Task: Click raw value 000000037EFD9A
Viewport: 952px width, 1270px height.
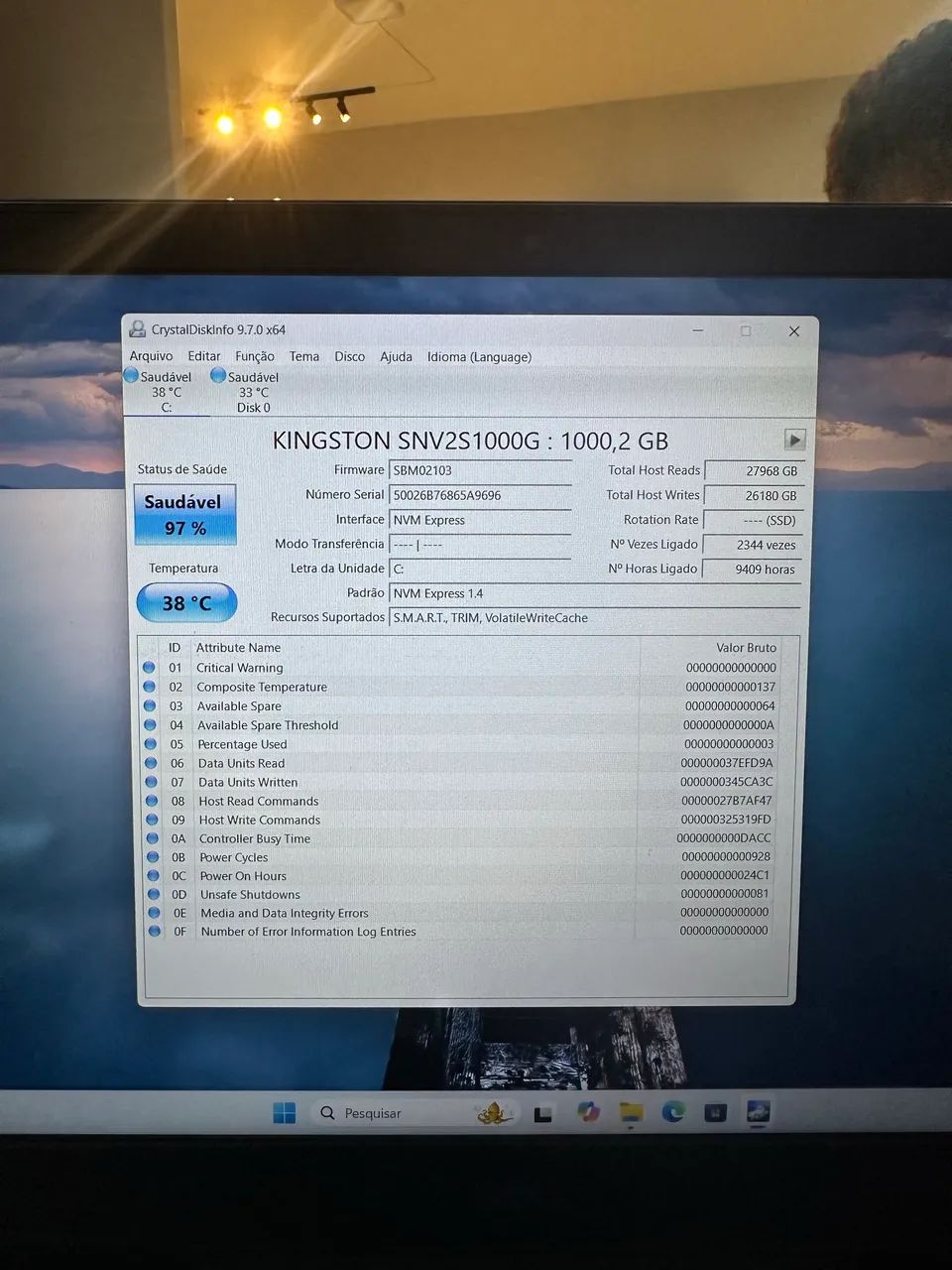Action: (x=726, y=763)
